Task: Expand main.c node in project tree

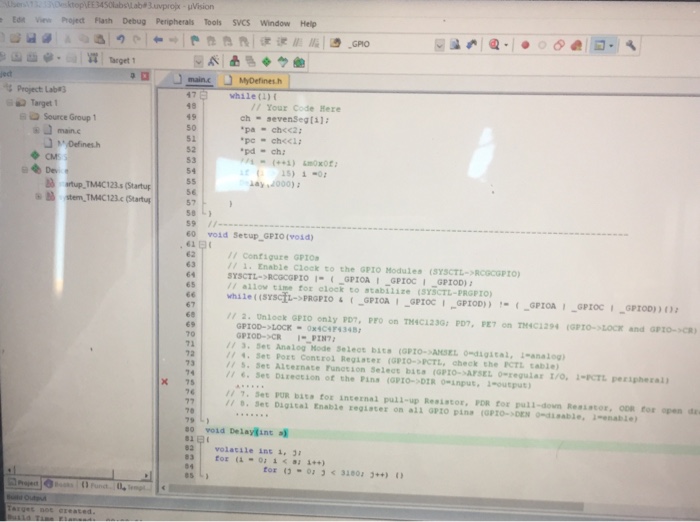Action: 36,130
